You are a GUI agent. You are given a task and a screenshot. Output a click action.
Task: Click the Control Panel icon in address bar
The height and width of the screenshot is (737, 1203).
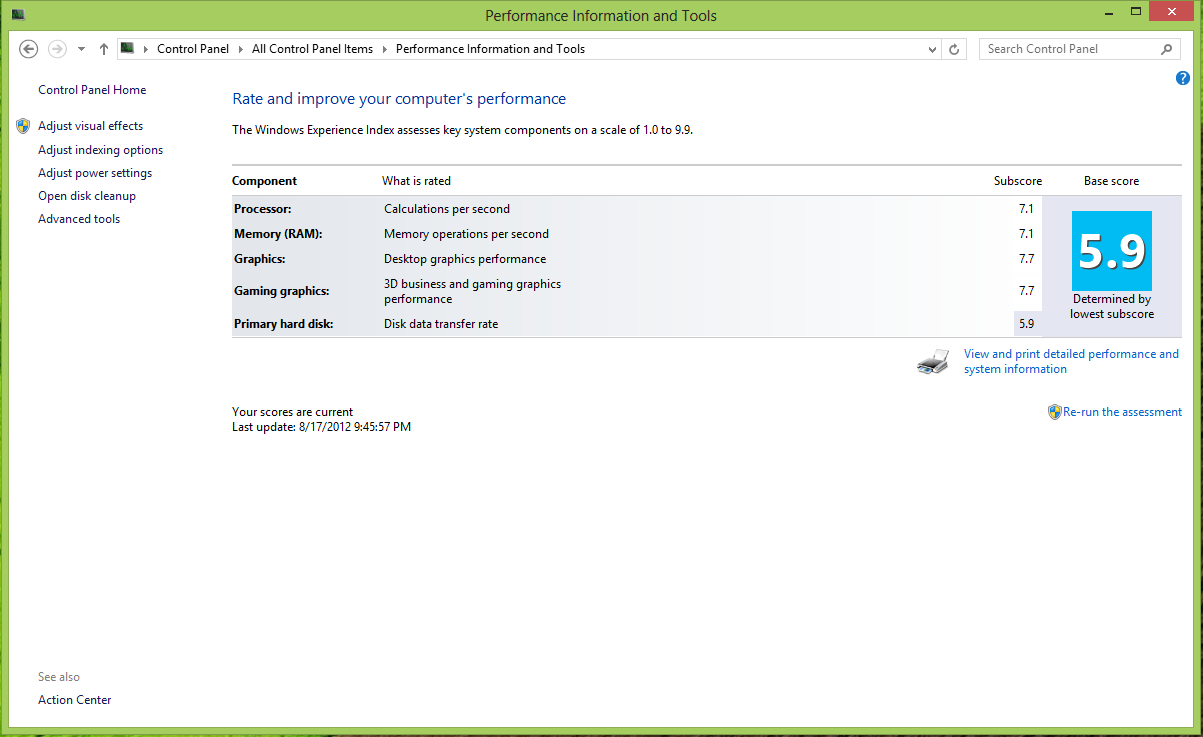[x=127, y=48]
